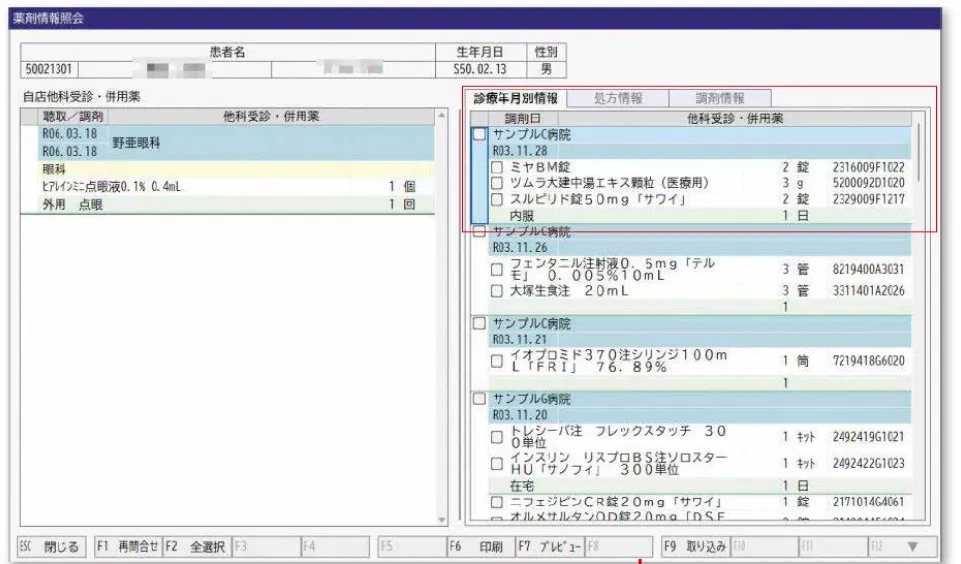Check the インスリン リスプロBS注 checkbox

pos(497,463)
